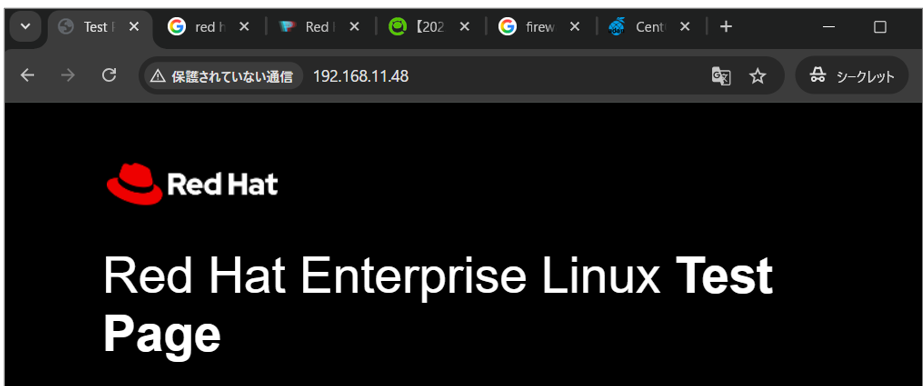Switch to the 【202 tab
Screen dimensions: 923x386
coord(430,27)
